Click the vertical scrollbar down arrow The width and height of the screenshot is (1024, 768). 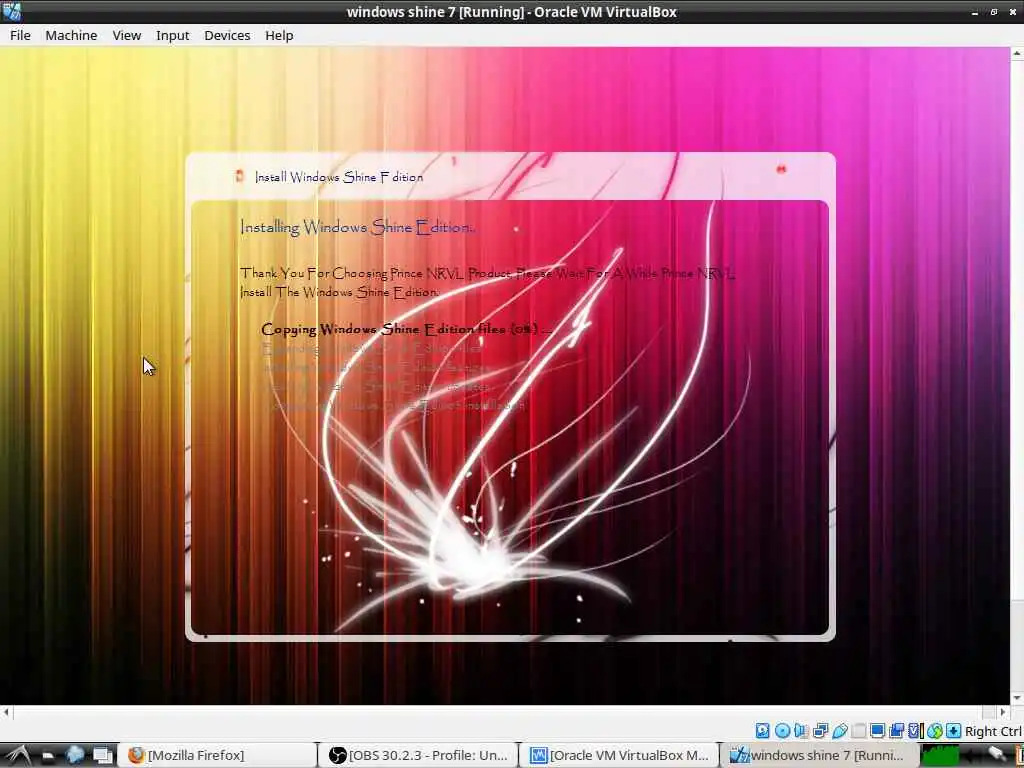[1018, 698]
